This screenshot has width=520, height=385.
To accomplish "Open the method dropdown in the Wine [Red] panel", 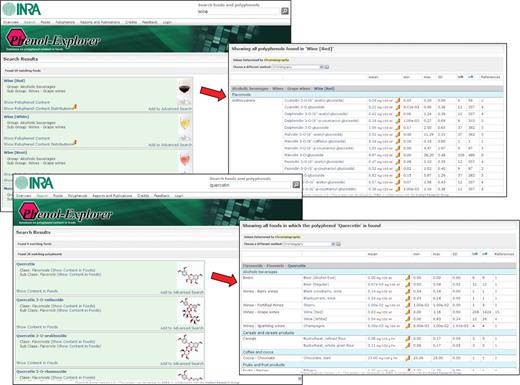I will point(298,67).
